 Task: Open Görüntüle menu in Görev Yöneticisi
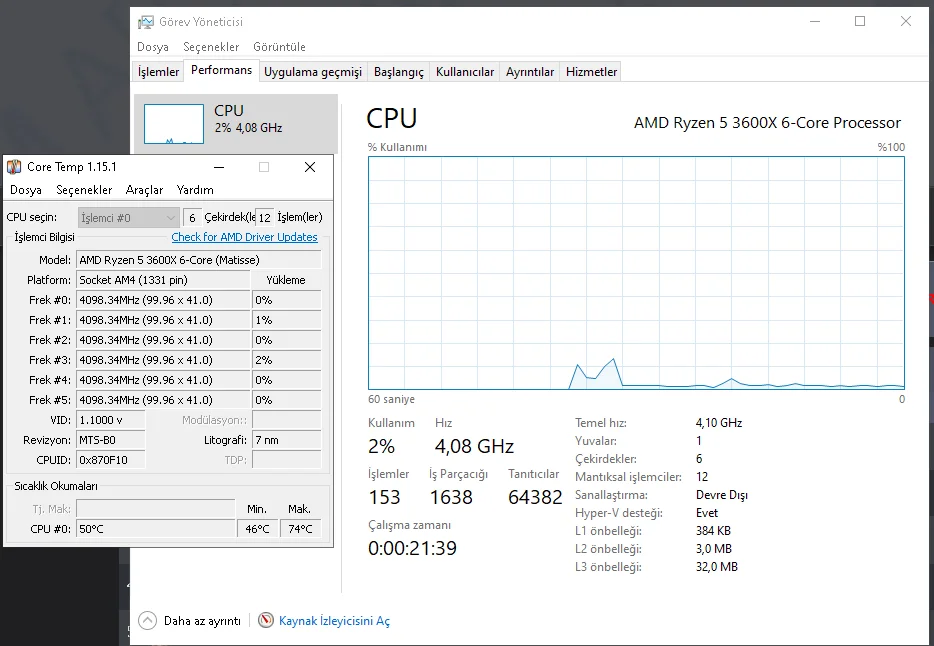click(279, 46)
